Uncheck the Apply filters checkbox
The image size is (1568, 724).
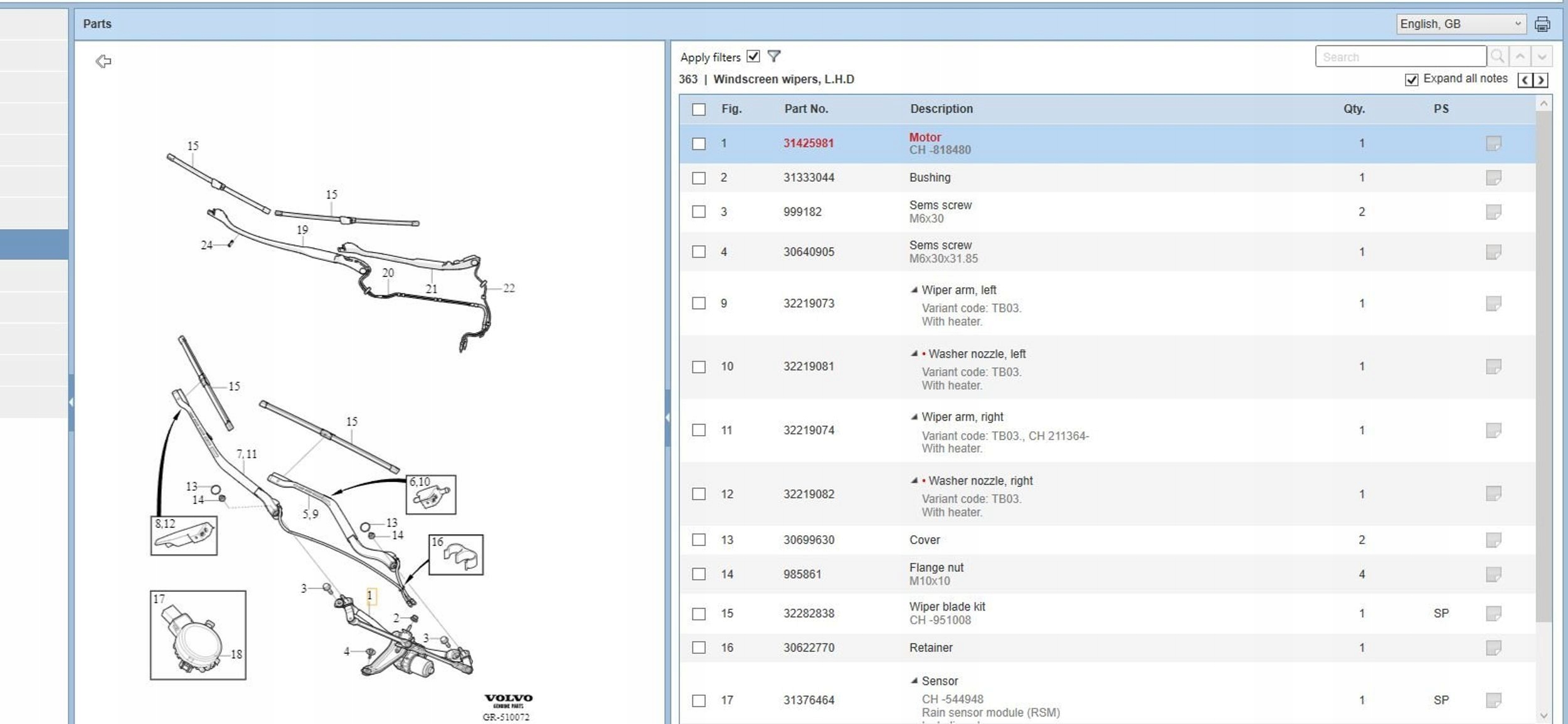point(753,56)
